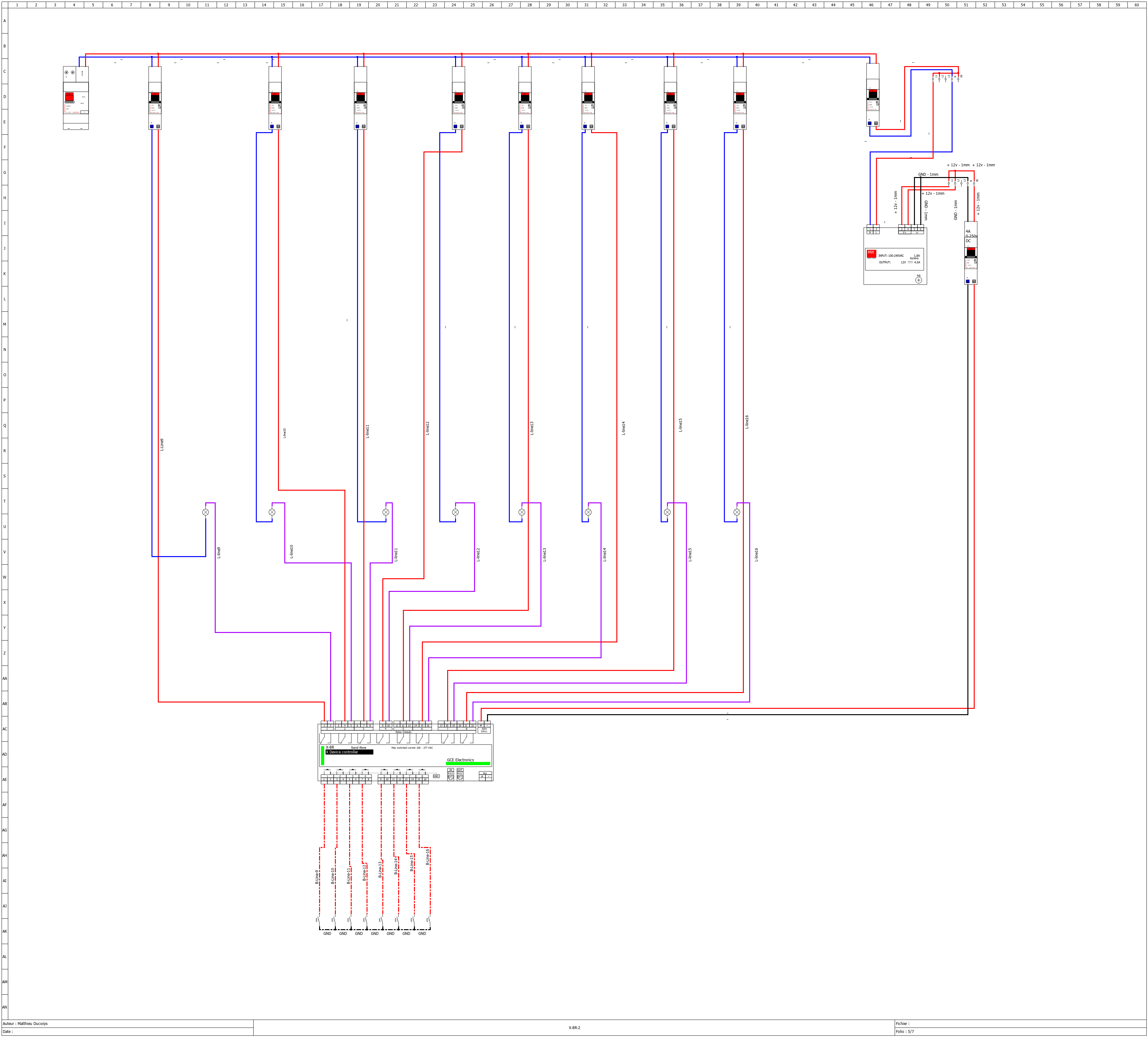Click the GCE Electronics green bar
This screenshot has width=1148, height=1037.
(x=468, y=764)
